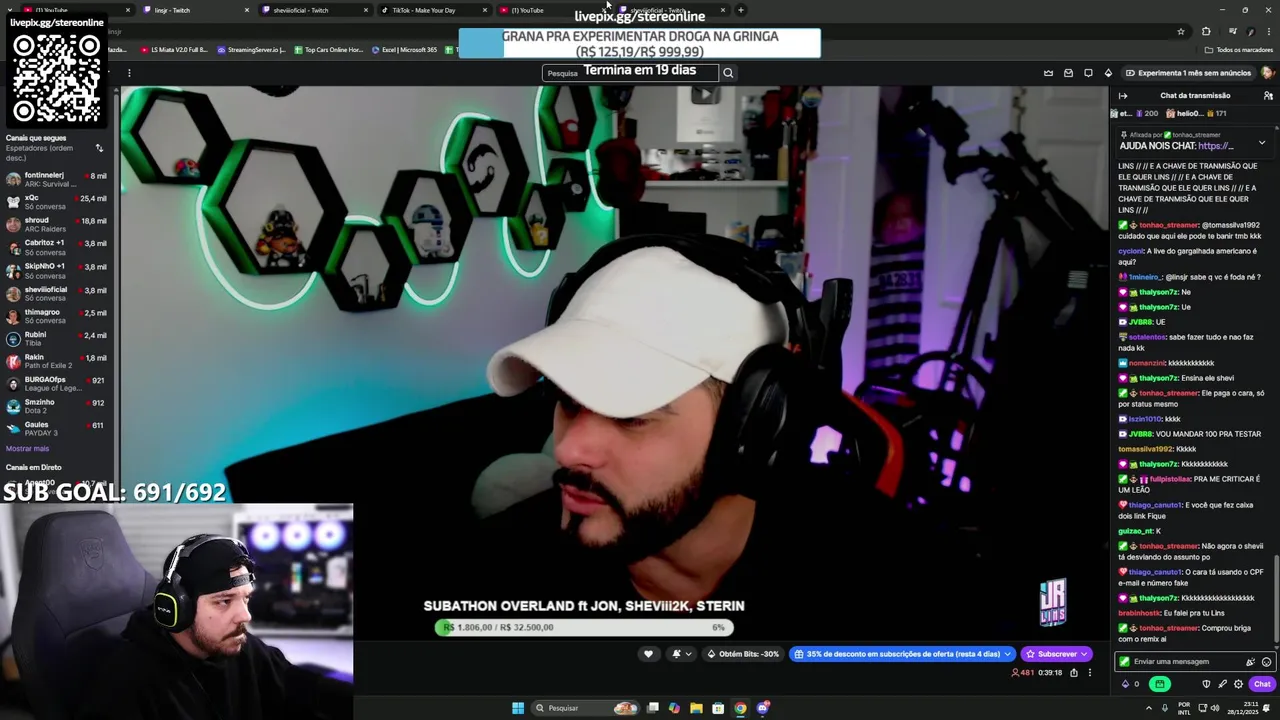Click Obtém Bits: -30% button

(x=743, y=654)
